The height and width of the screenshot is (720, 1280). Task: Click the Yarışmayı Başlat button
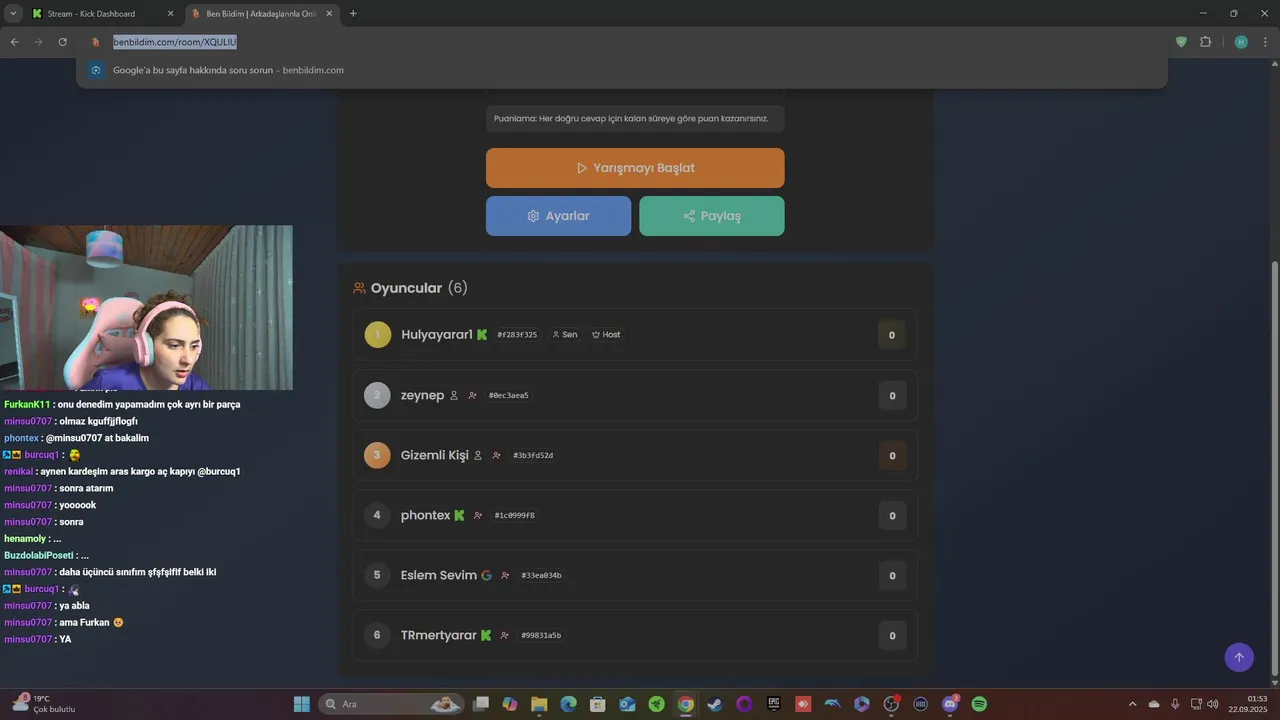pyautogui.click(x=635, y=168)
